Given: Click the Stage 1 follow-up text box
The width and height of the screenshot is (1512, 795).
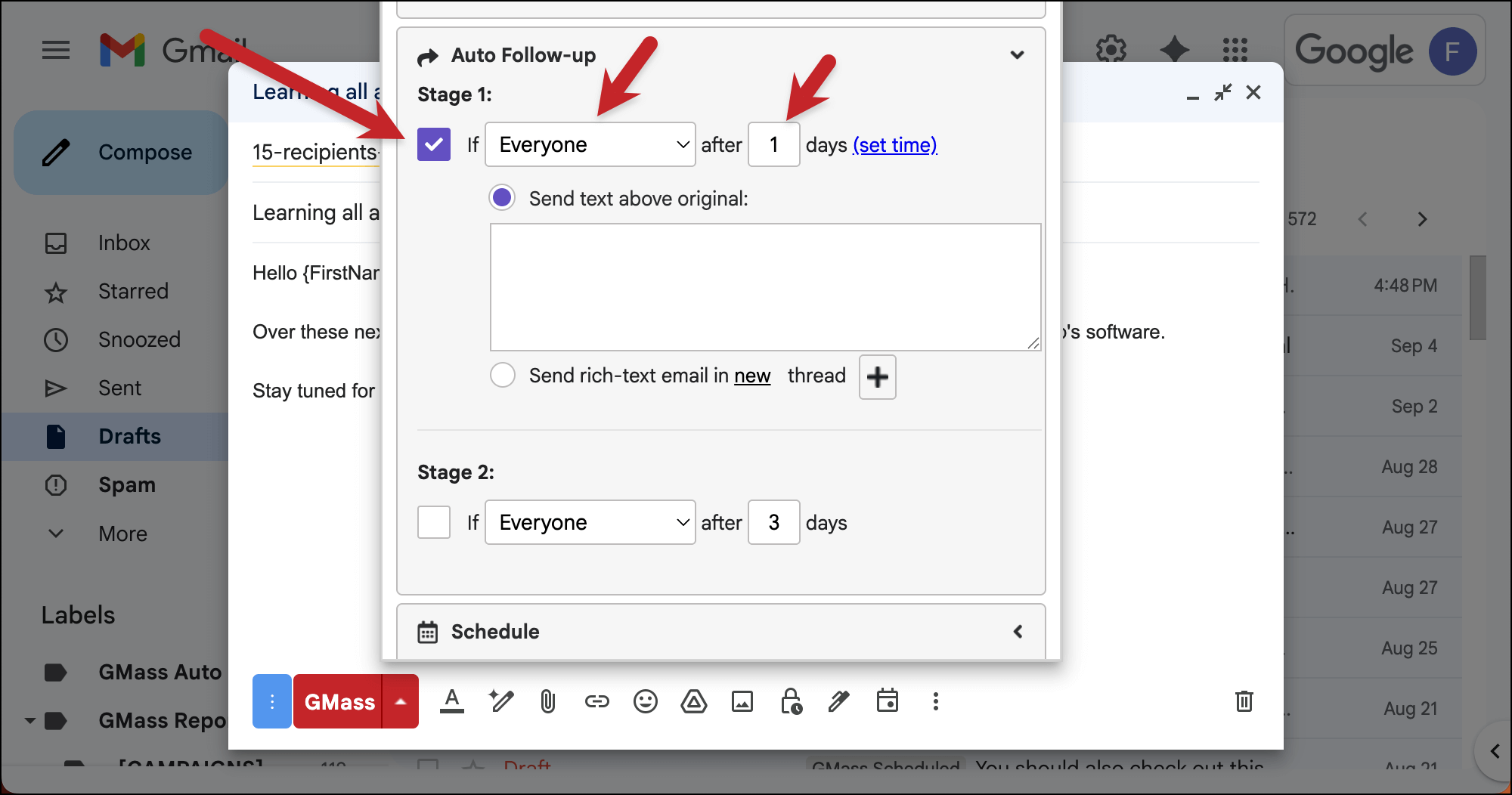Looking at the screenshot, I should [x=765, y=286].
